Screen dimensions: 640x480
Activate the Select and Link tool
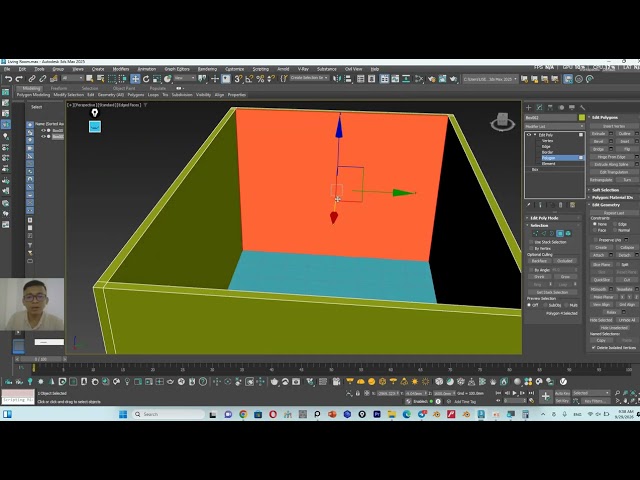pyautogui.click(x=32, y=79)
